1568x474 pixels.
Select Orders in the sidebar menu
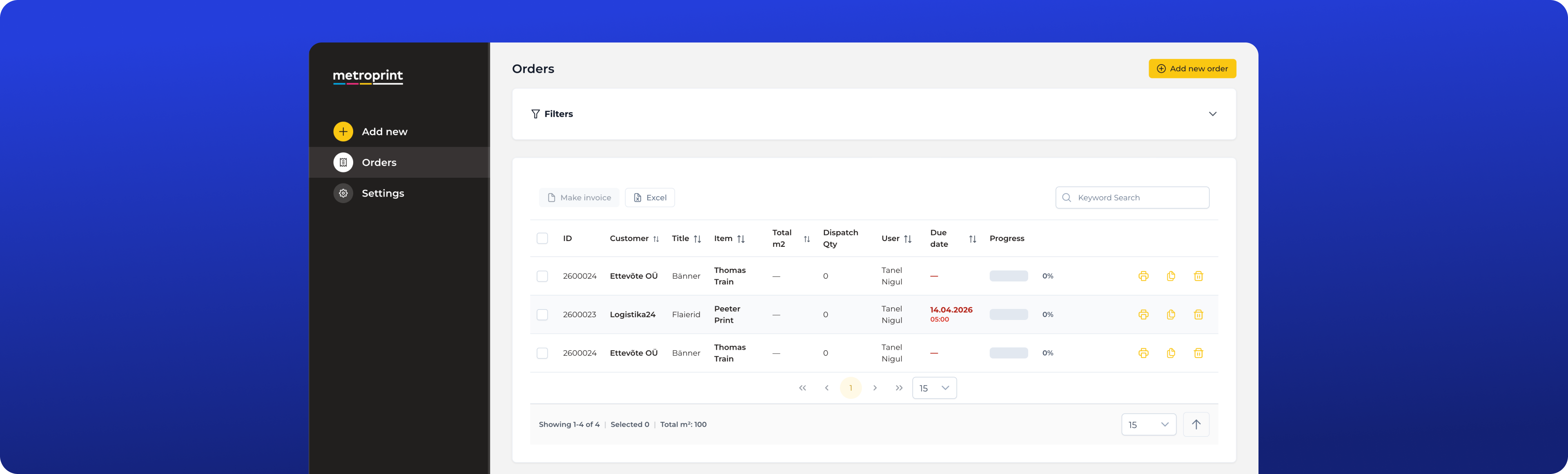coord(379,163)
